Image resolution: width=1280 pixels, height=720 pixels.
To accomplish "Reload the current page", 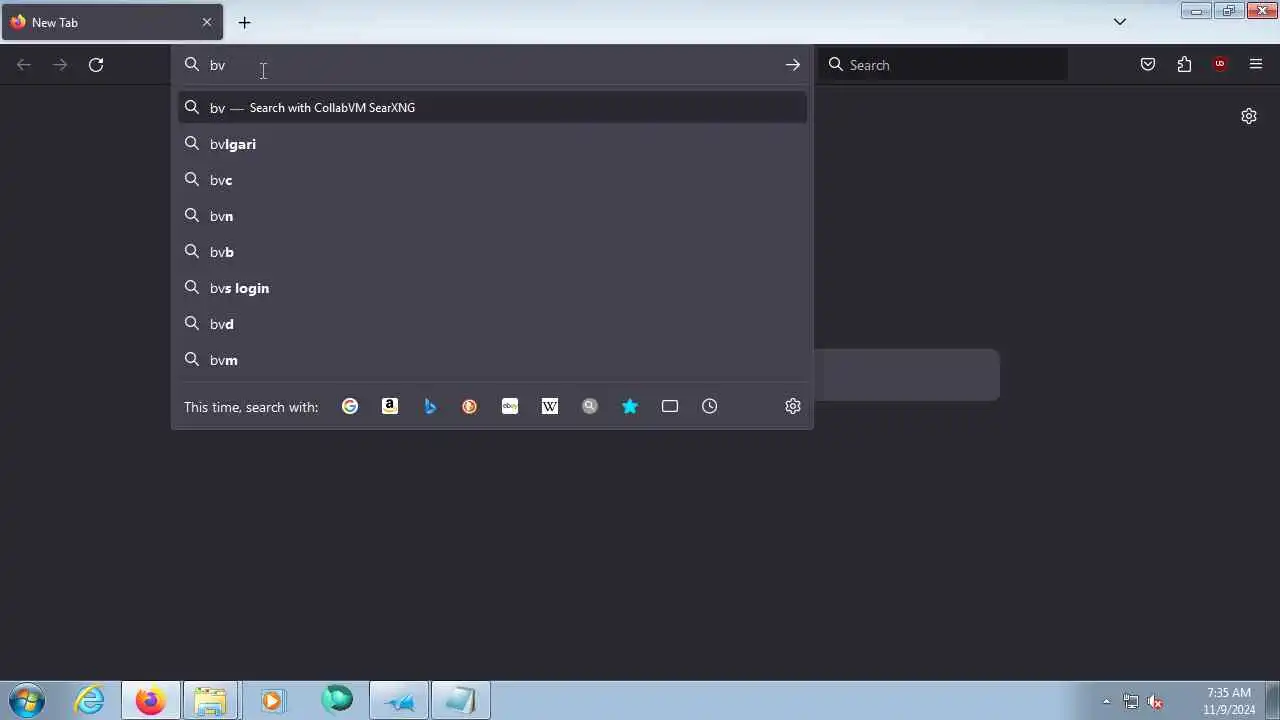I will click(96, 65).
